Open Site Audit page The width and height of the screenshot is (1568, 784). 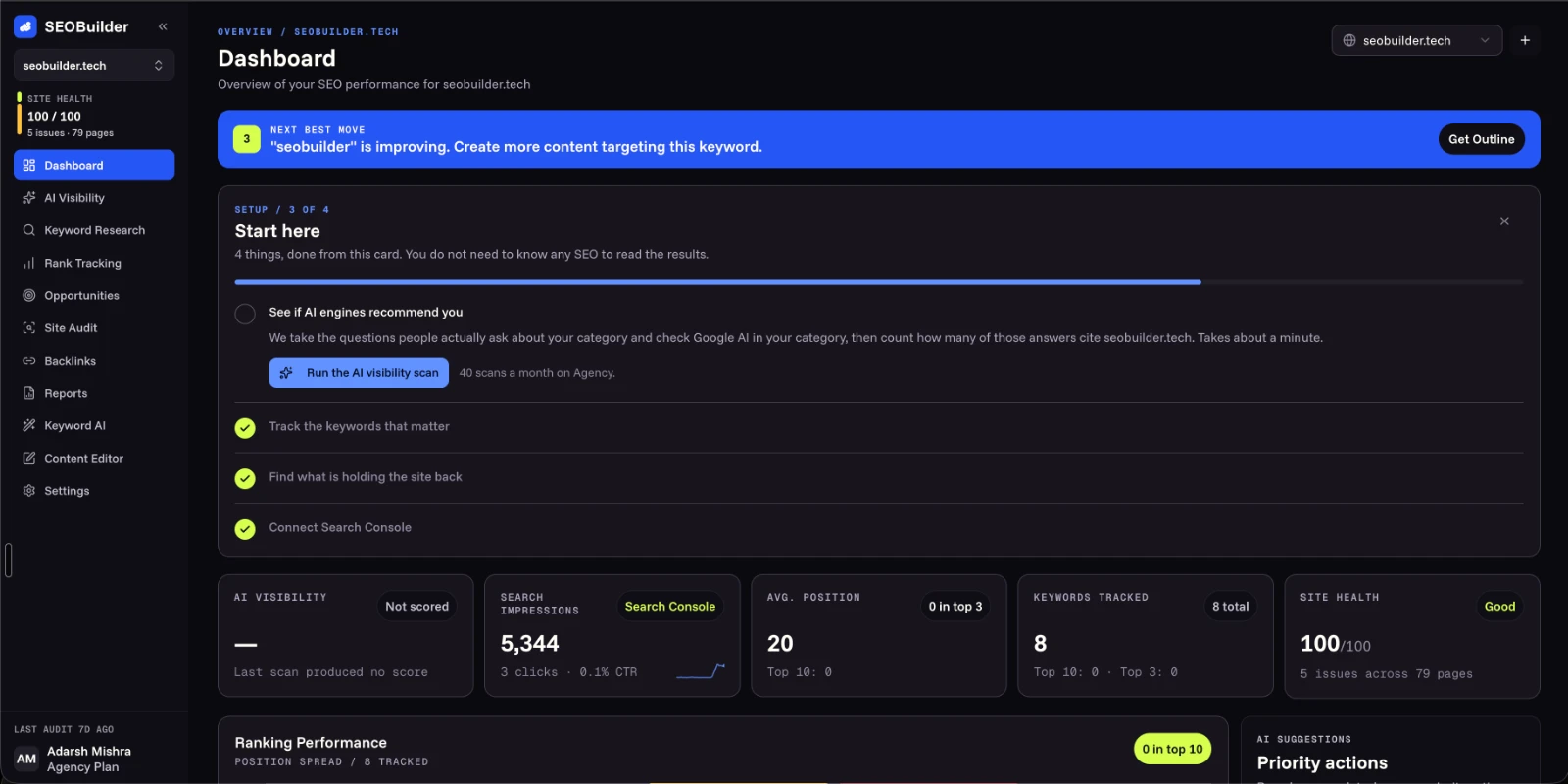[94, 328]
